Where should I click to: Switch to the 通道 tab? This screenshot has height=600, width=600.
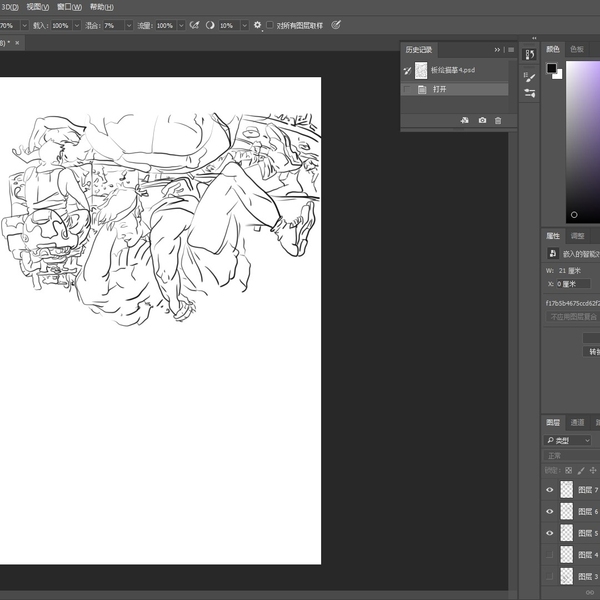tap(577, 422)
